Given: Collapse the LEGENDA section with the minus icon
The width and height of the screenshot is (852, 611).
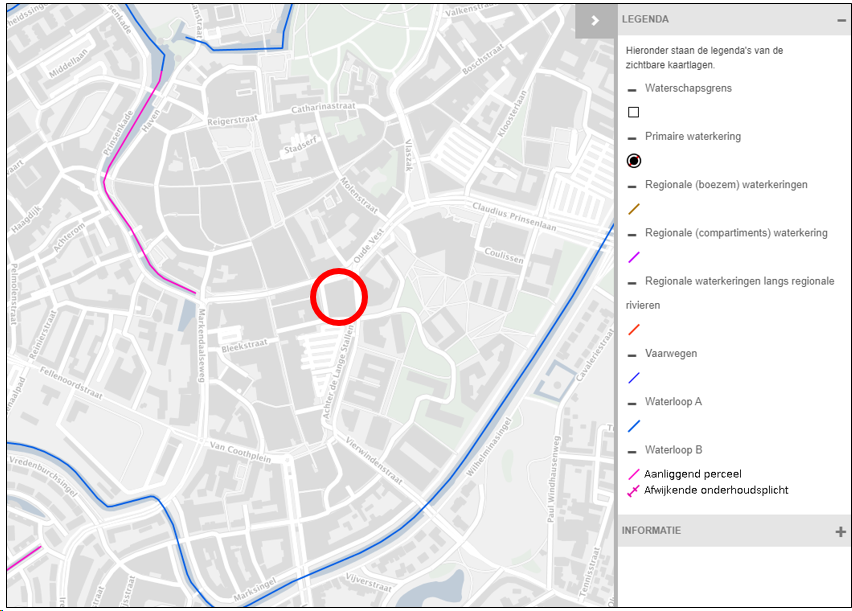Looking at the screenshot, I should [841, 20].
